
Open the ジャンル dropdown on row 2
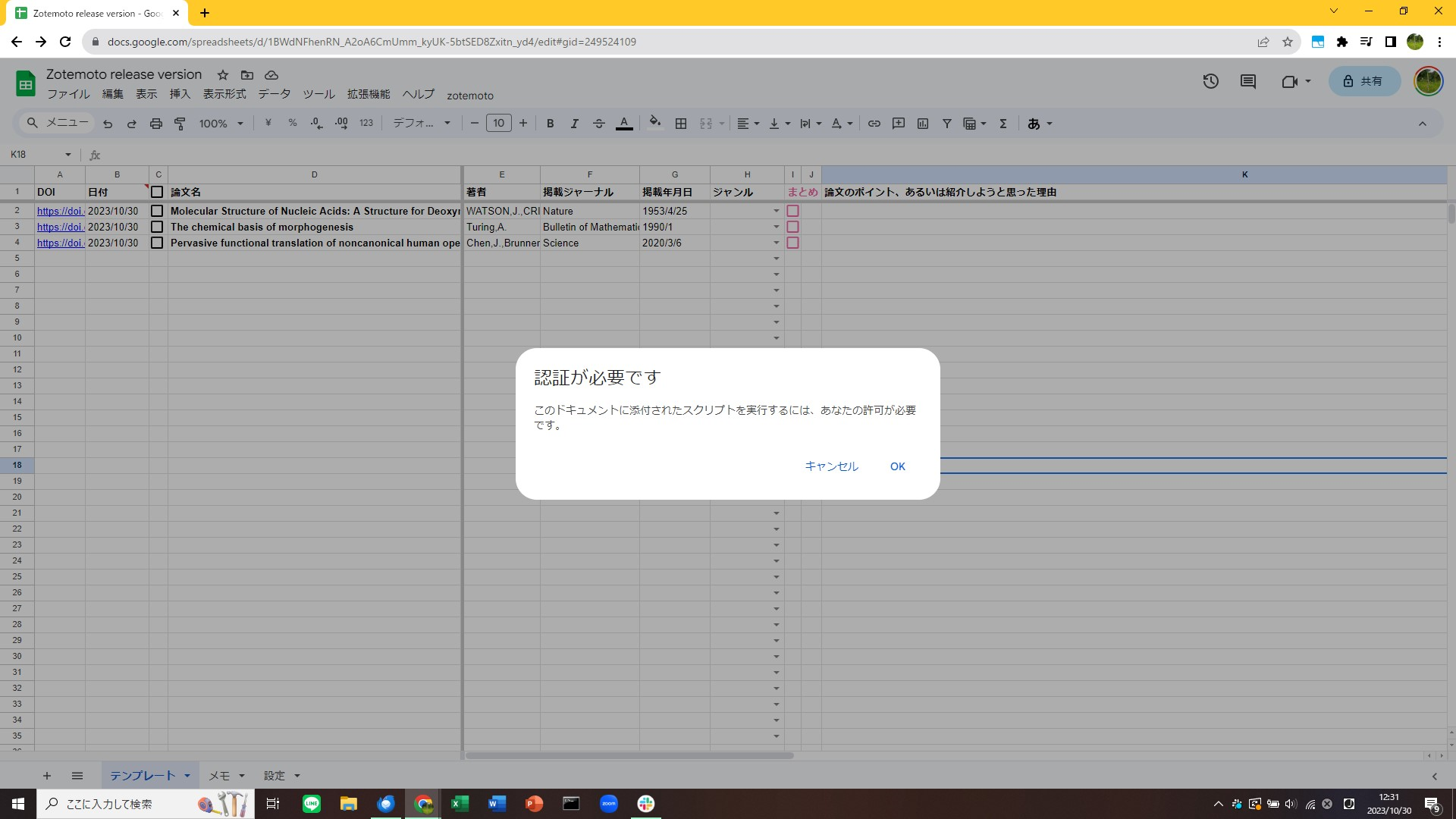tap(776, 211)
